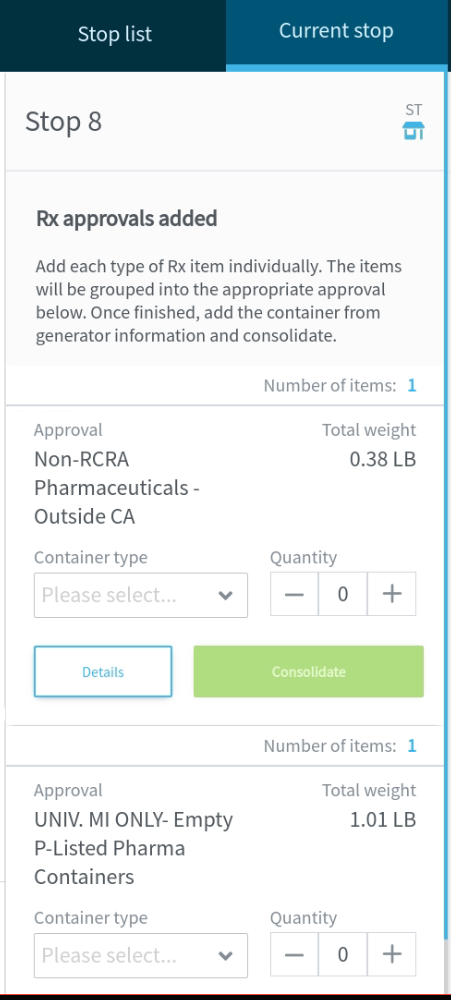Viewport: 451px width, 1000px height.
Task: Select quantity field for Empty P-Listed Containers
Action: coord(343,955)
